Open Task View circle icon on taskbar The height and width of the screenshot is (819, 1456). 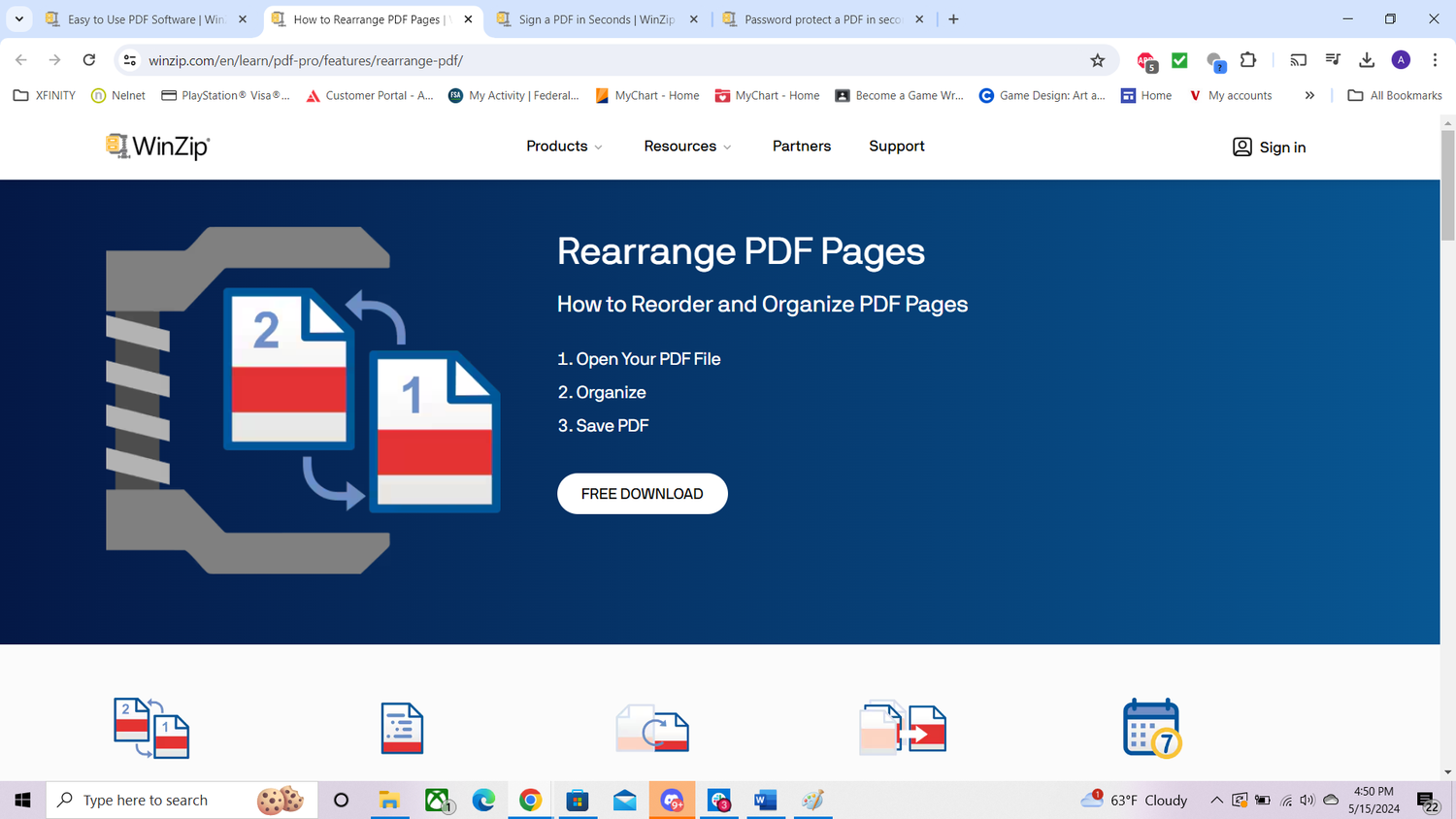tap(341, 801)
